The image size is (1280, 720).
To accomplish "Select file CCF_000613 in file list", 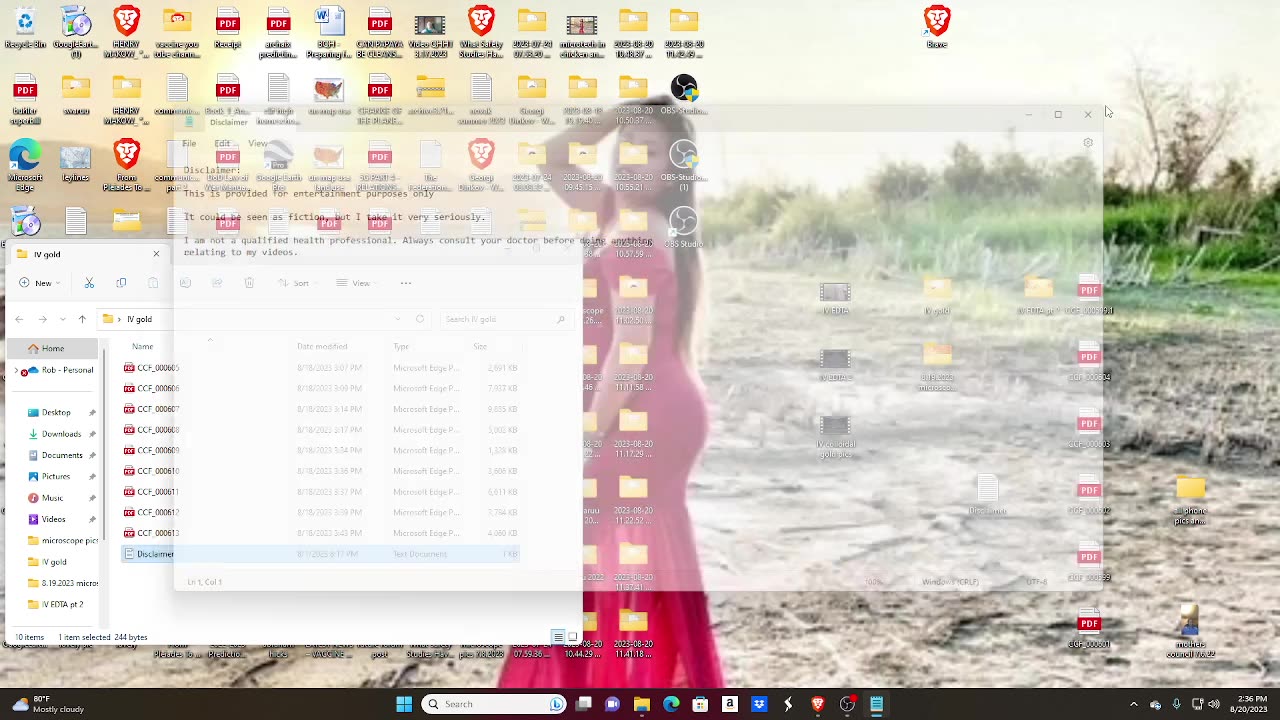I will point(150,533).
